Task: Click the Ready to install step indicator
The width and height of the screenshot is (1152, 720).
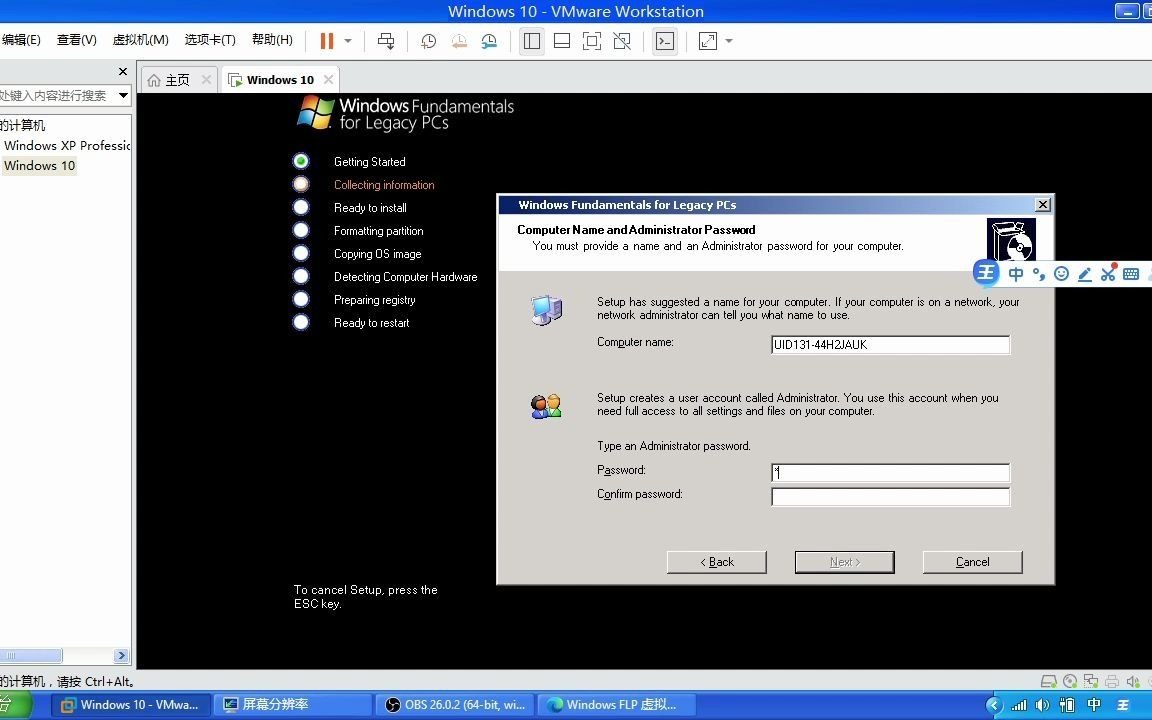Action: coord(300,207)
